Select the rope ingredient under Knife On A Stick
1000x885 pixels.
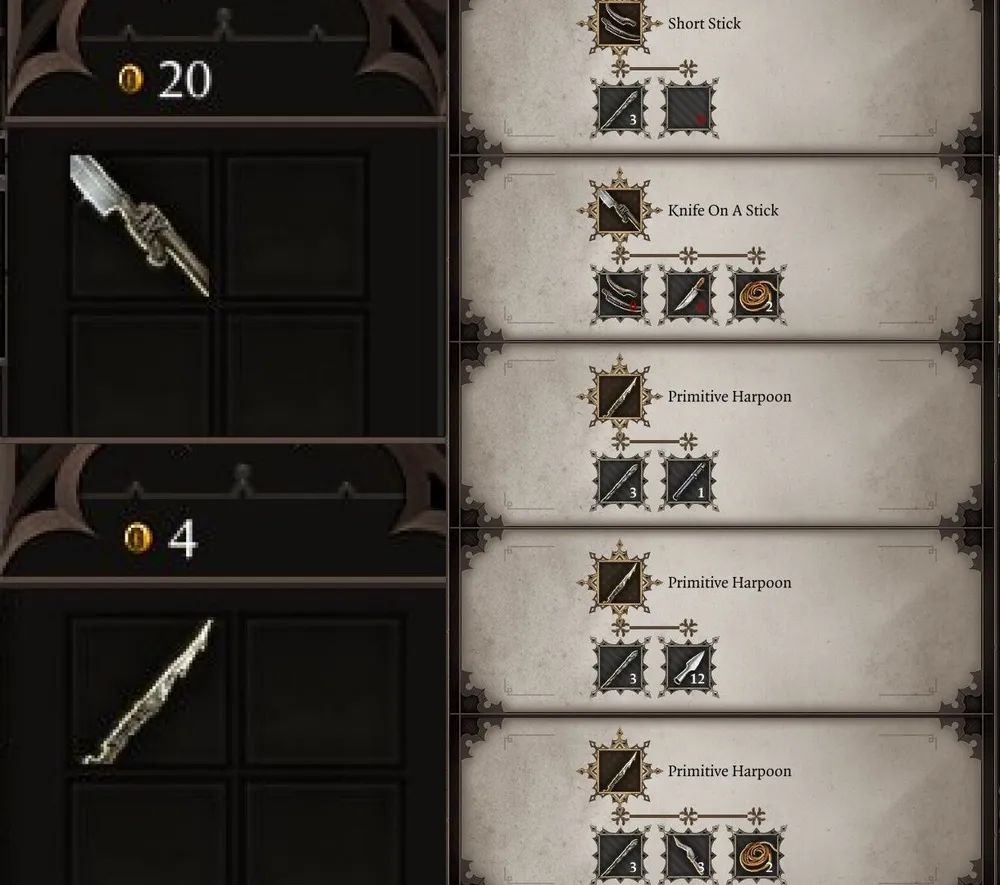pos(756,295)
